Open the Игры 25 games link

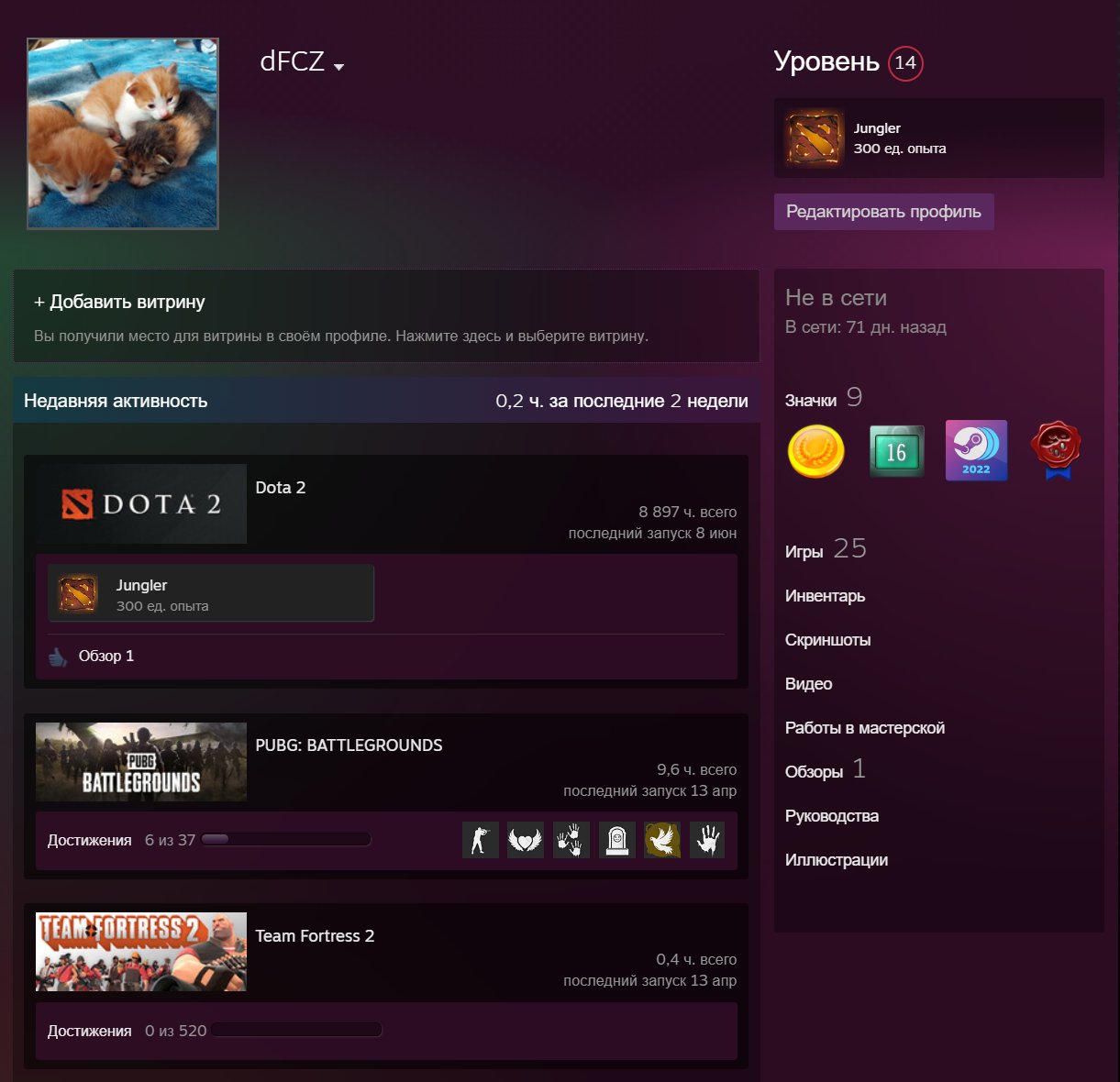(x=826, y=549)
